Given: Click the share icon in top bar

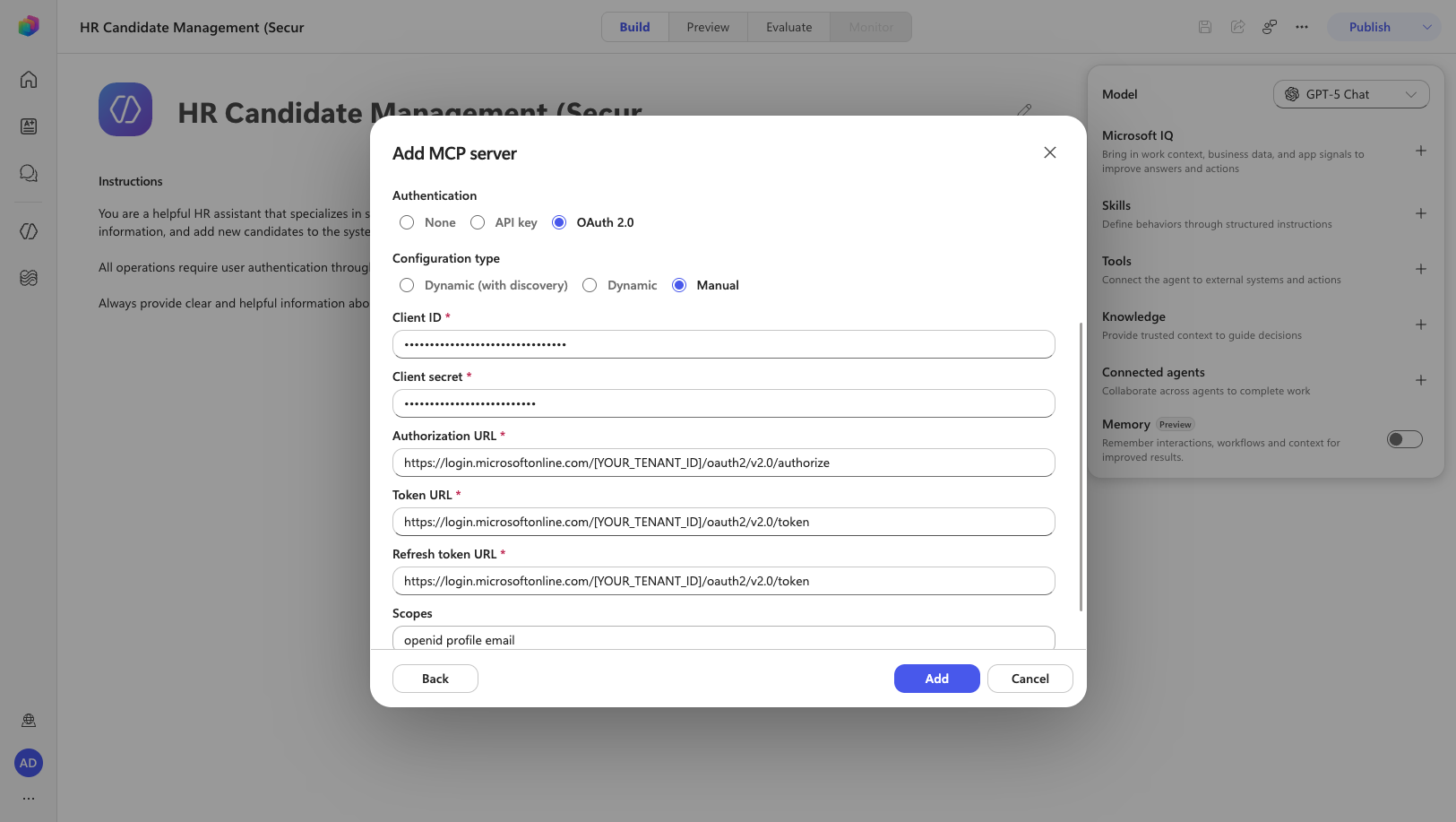Looking at the screenshot, I should [1237, 27].
